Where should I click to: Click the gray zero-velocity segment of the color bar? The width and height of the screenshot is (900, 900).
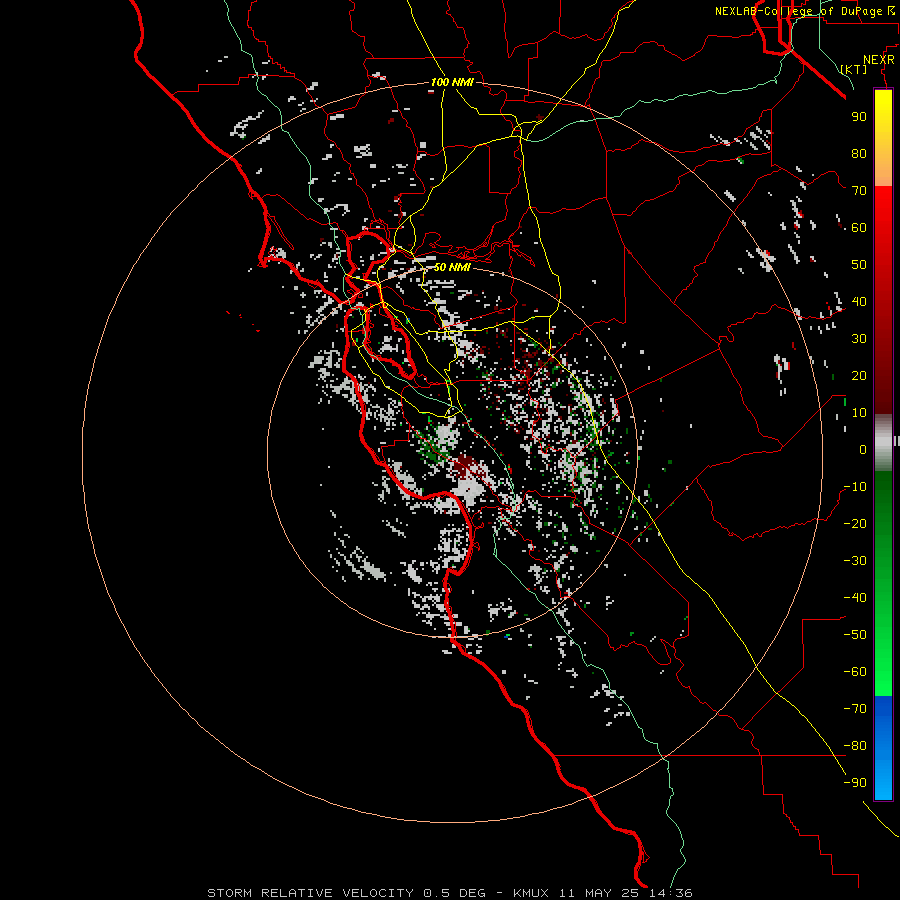883,442
